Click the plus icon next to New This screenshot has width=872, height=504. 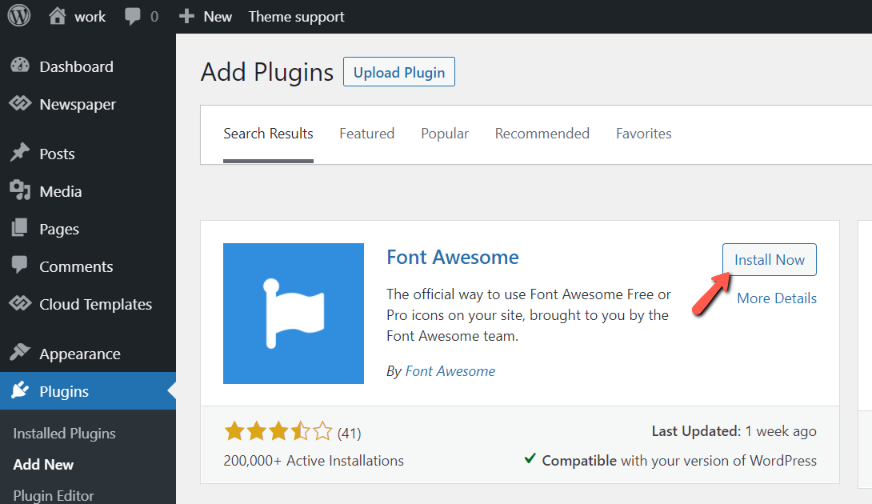pos(186,16)
